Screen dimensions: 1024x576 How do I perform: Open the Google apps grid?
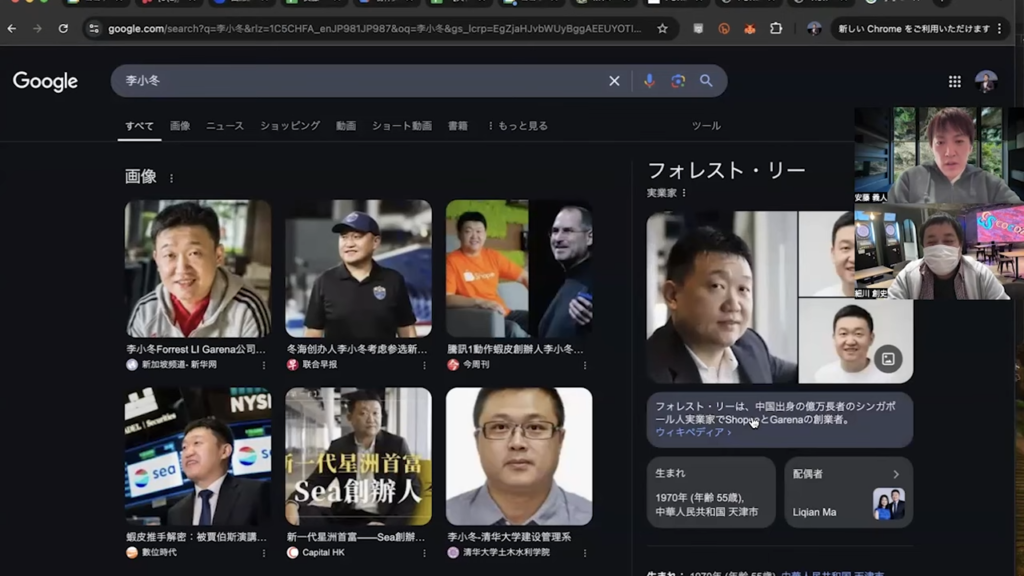tap(955, 82)
